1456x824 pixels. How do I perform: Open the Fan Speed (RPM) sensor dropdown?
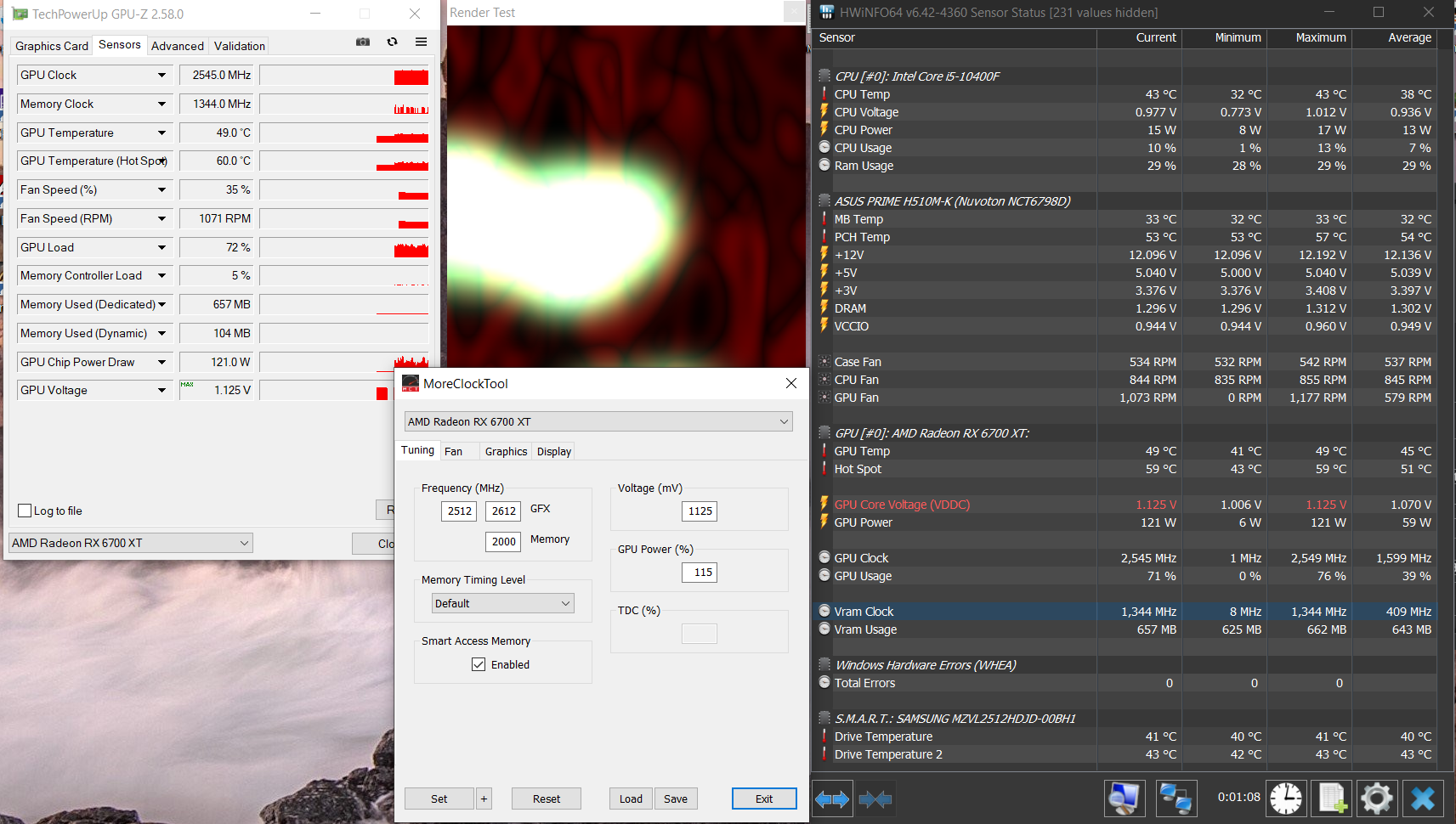161,218
